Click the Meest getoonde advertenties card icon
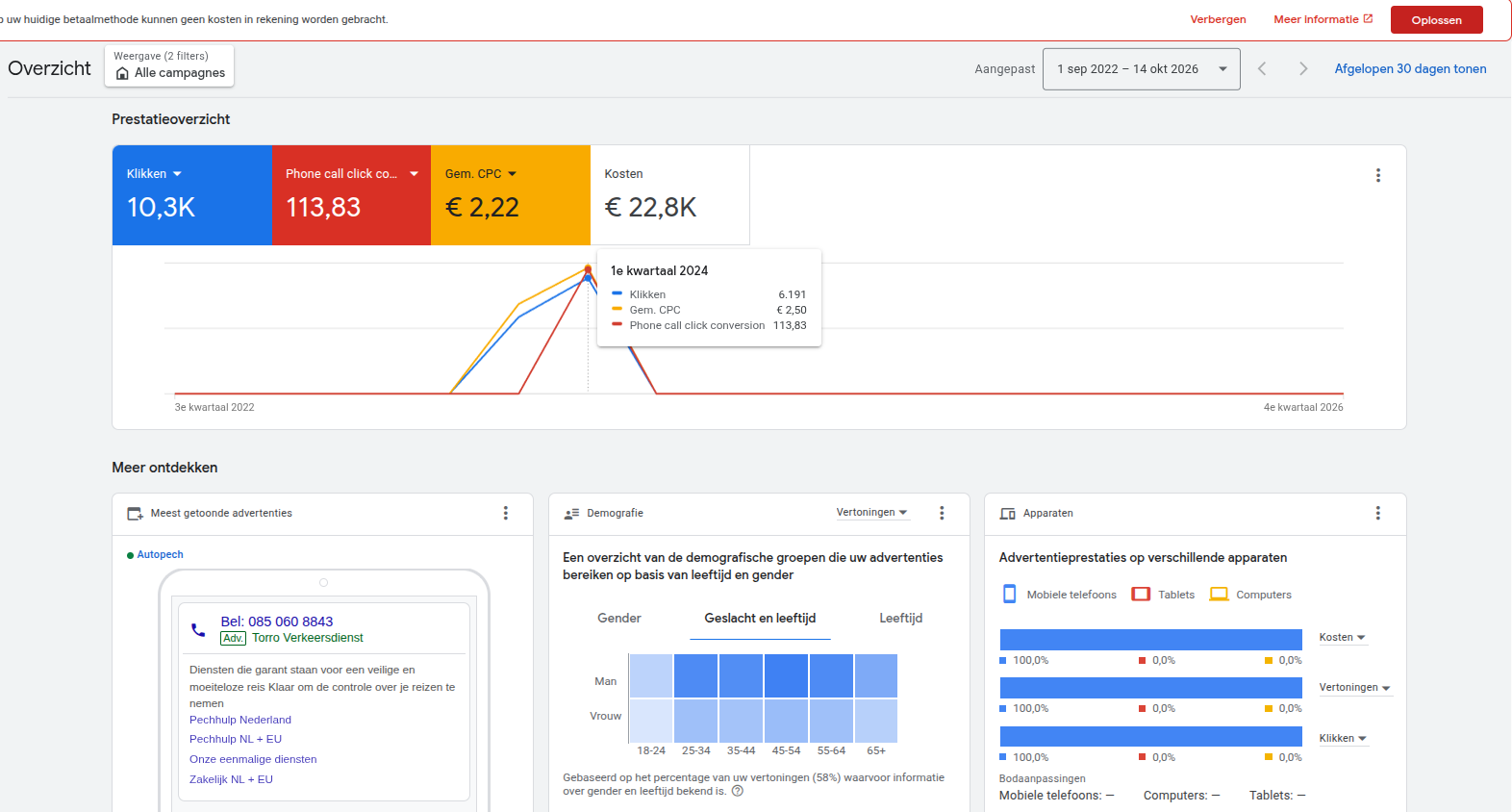1512x812 pixels. 135,514
